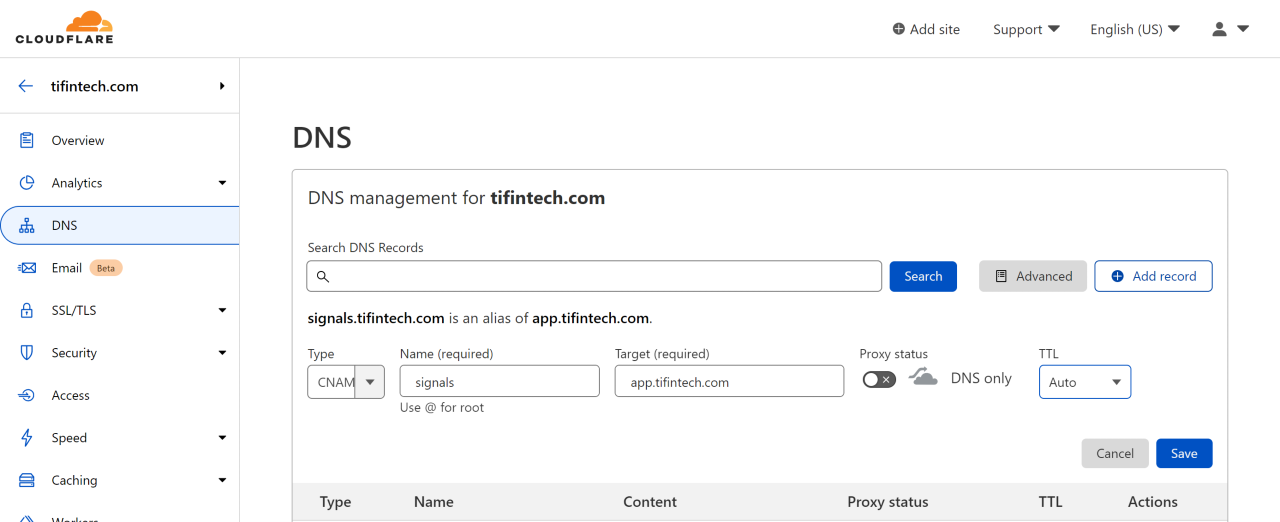
Task: Click the Cloudflare logo
Action: (64, 28)
